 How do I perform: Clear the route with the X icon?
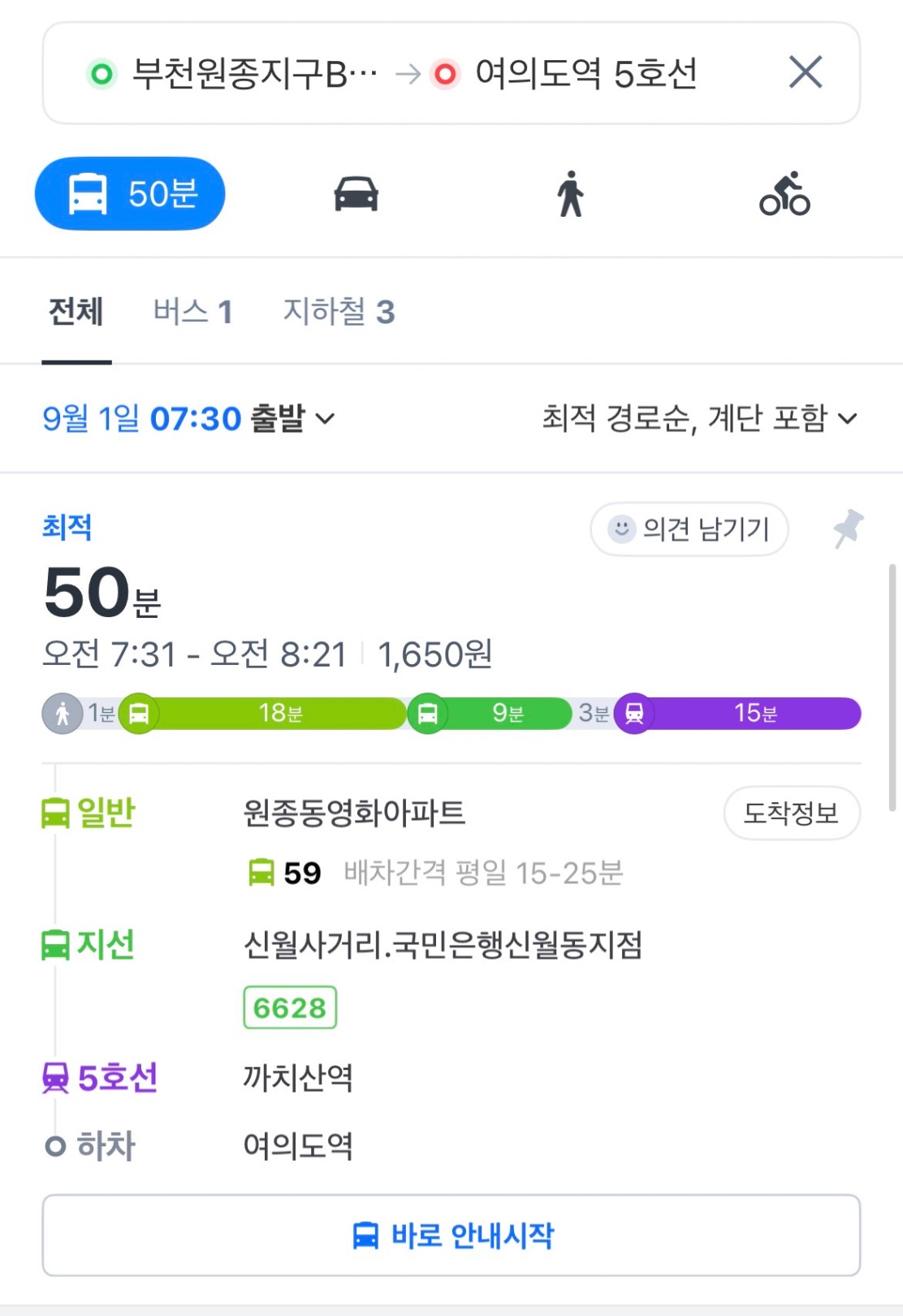806,72
